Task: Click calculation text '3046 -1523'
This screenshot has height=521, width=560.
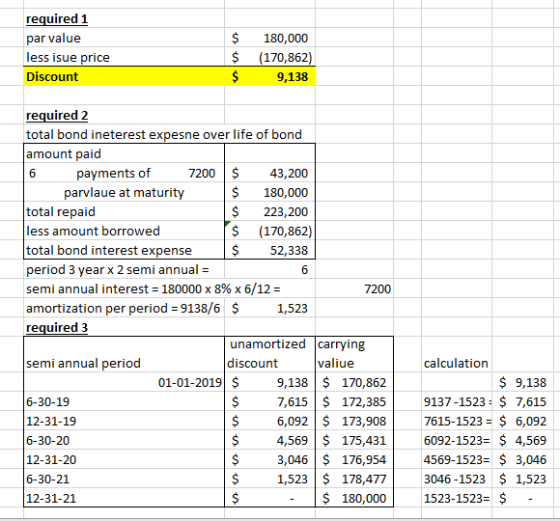Action: (455, 479)
